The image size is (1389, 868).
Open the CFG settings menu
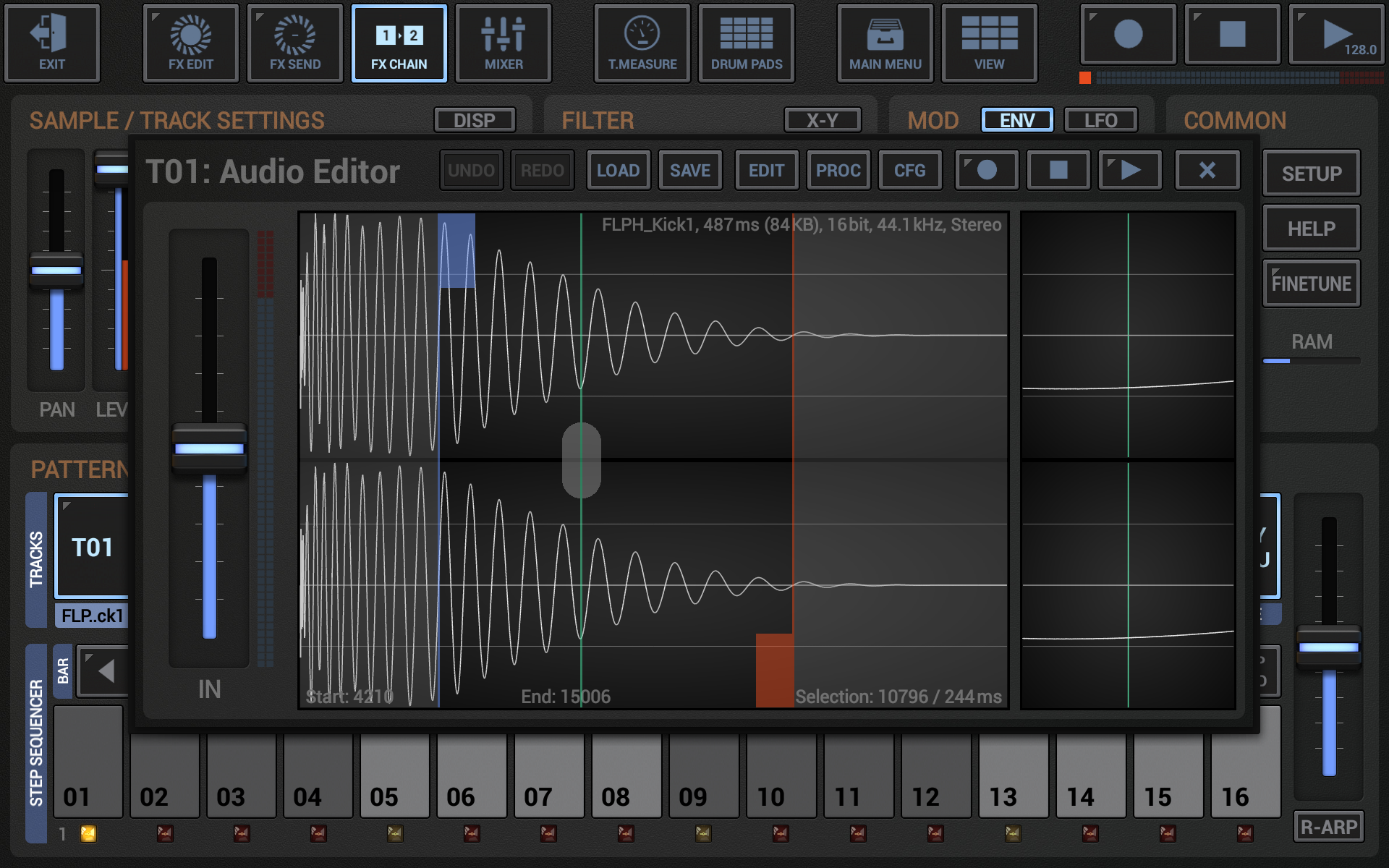coord(909,171)
